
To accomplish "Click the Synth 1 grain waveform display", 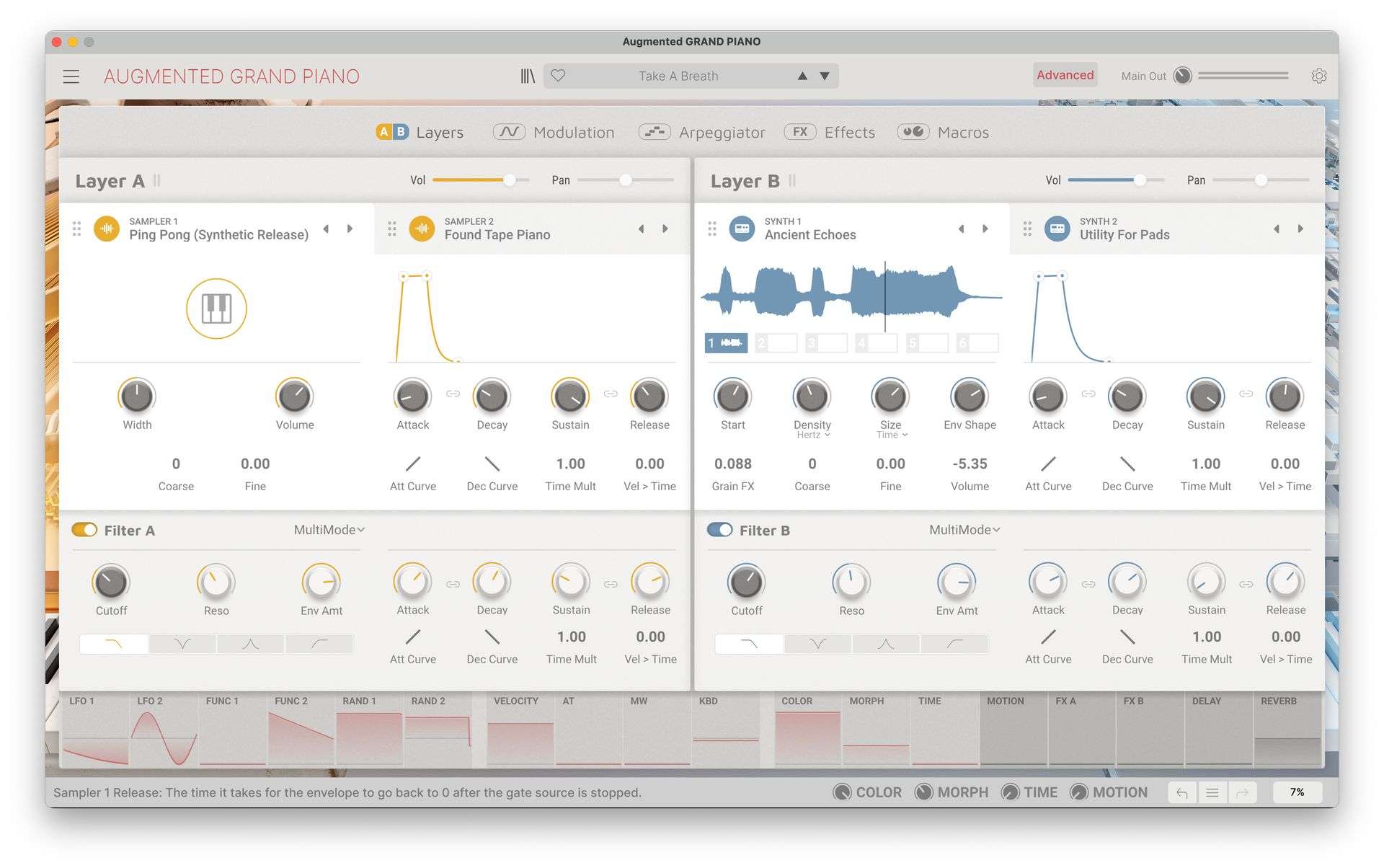I will point(852,296).
